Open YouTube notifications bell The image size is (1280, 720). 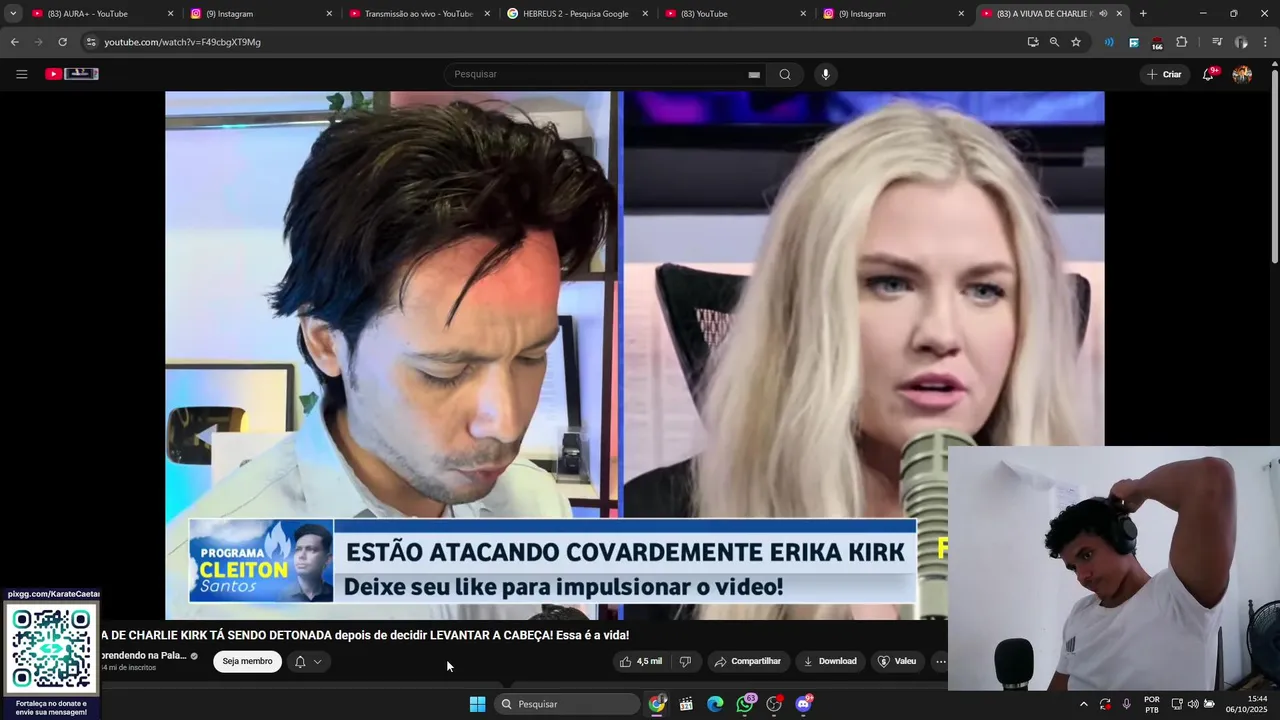[x=1208, y=74]
